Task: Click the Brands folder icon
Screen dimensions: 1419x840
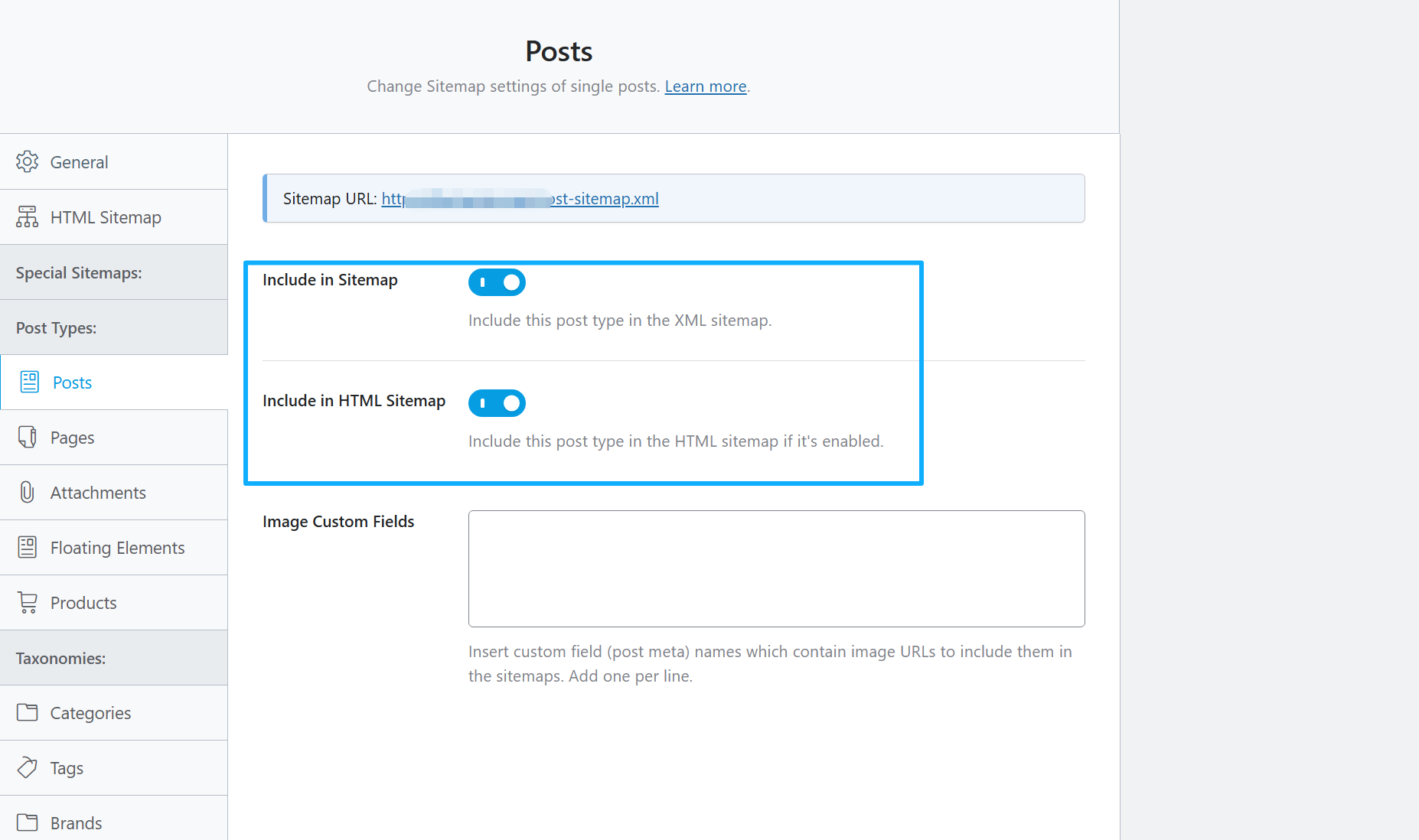Action: [28, 822]
